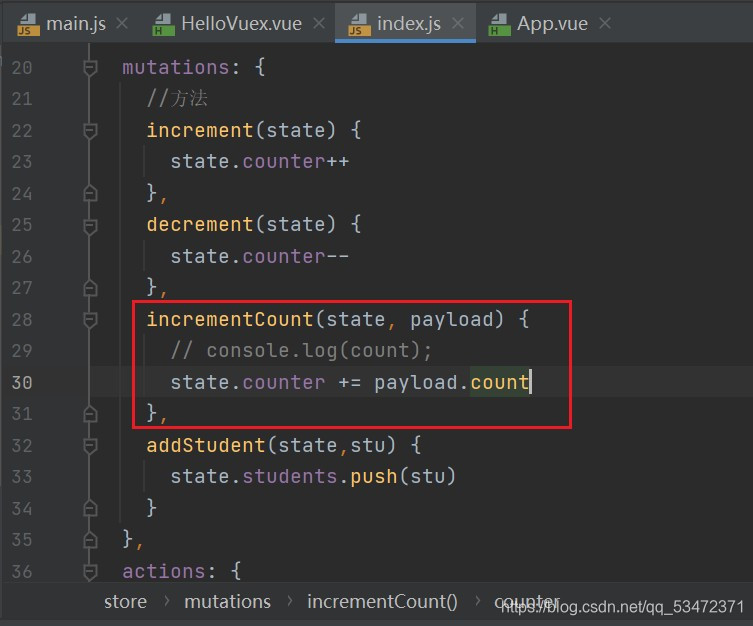Click fold end marker on line 31
753x626 pixels.
90,414
